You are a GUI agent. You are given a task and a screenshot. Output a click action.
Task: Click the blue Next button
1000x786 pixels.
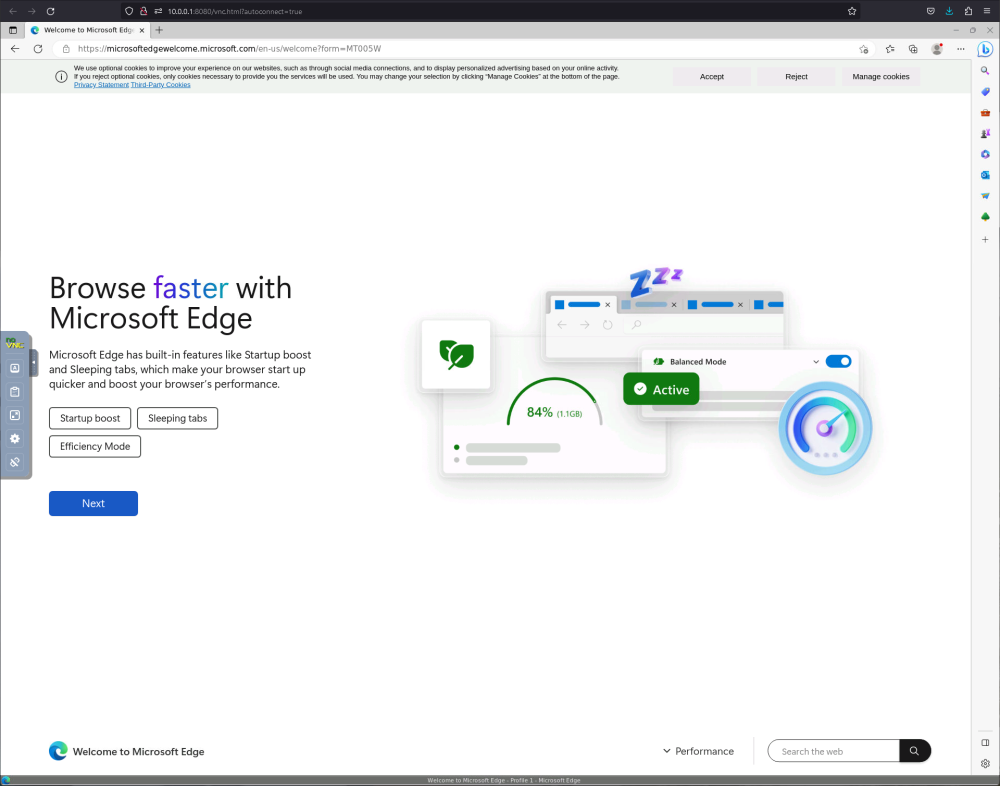coord(93,503)
